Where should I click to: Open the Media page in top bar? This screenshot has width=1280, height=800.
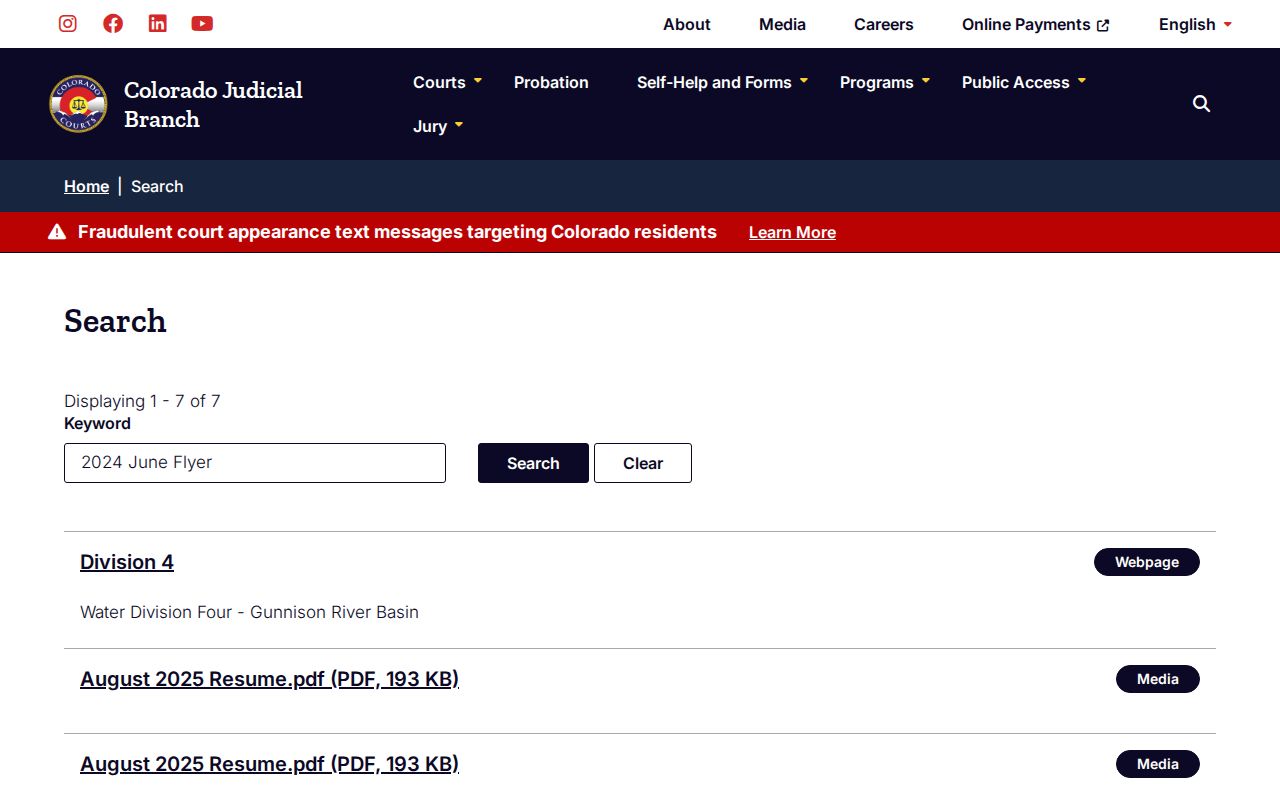tap(782, 24)
